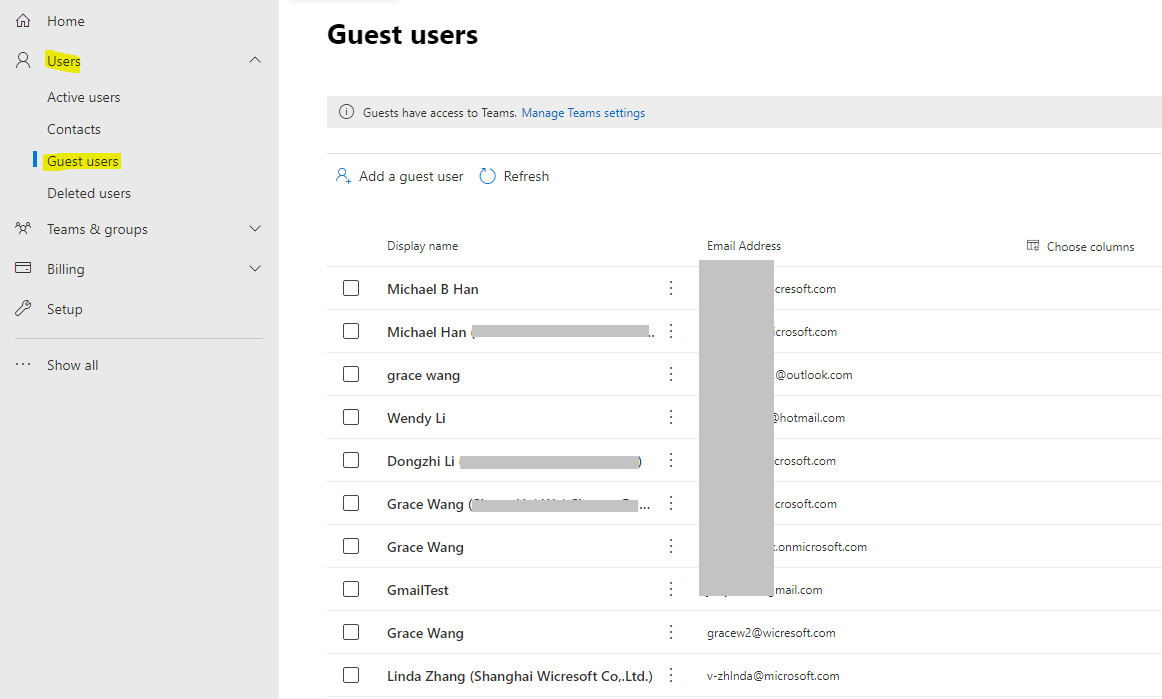Expand the Billing chevron
This screenshot has height=699, width=1162.
255,268
